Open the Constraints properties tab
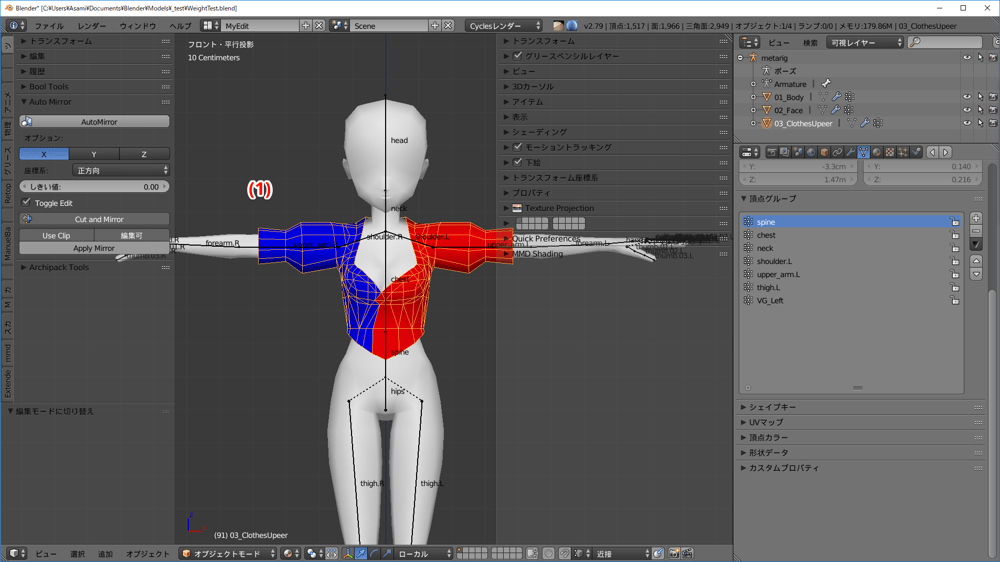 837,152
